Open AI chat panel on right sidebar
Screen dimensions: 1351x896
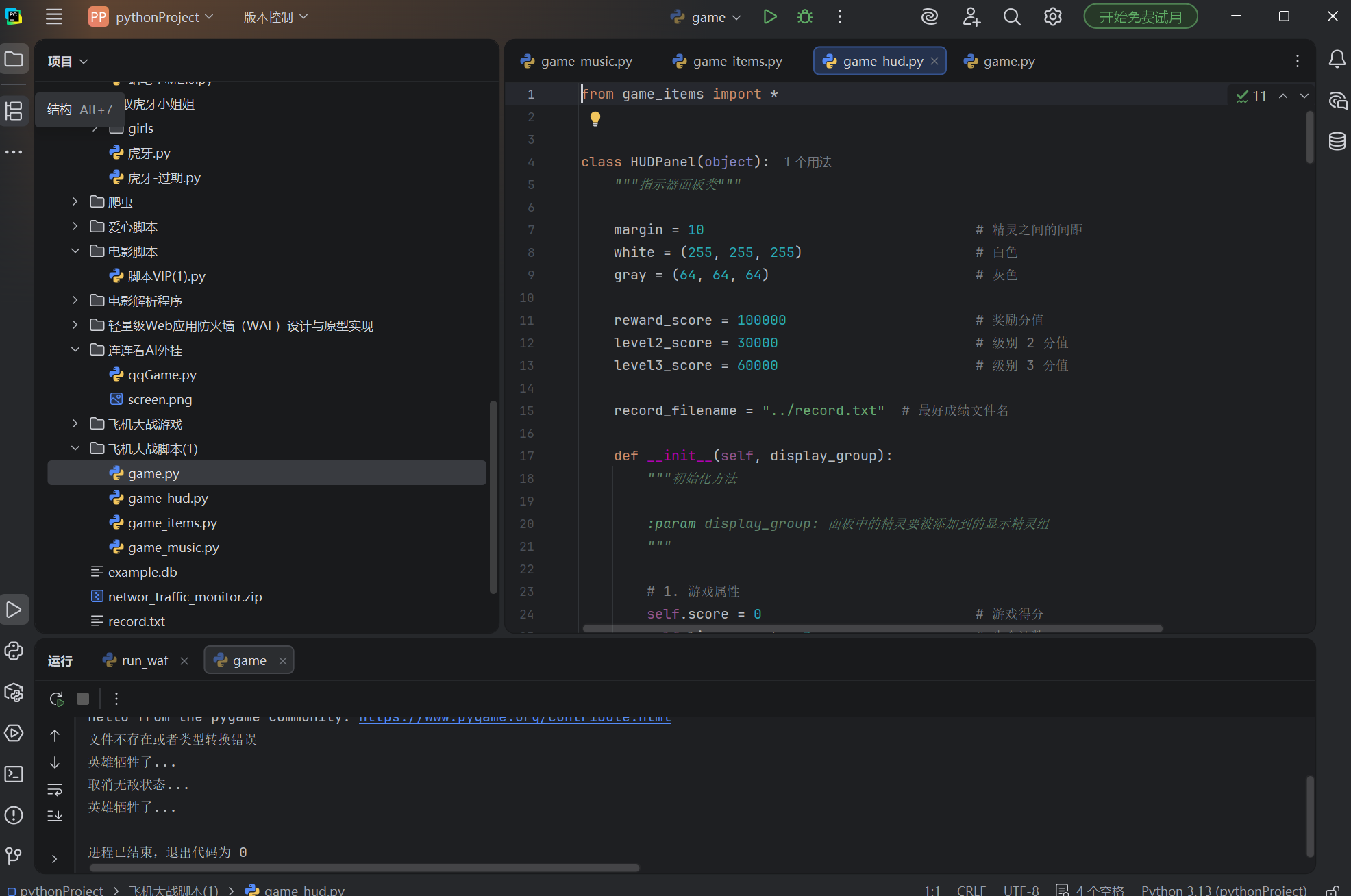tap(1337, 101)
